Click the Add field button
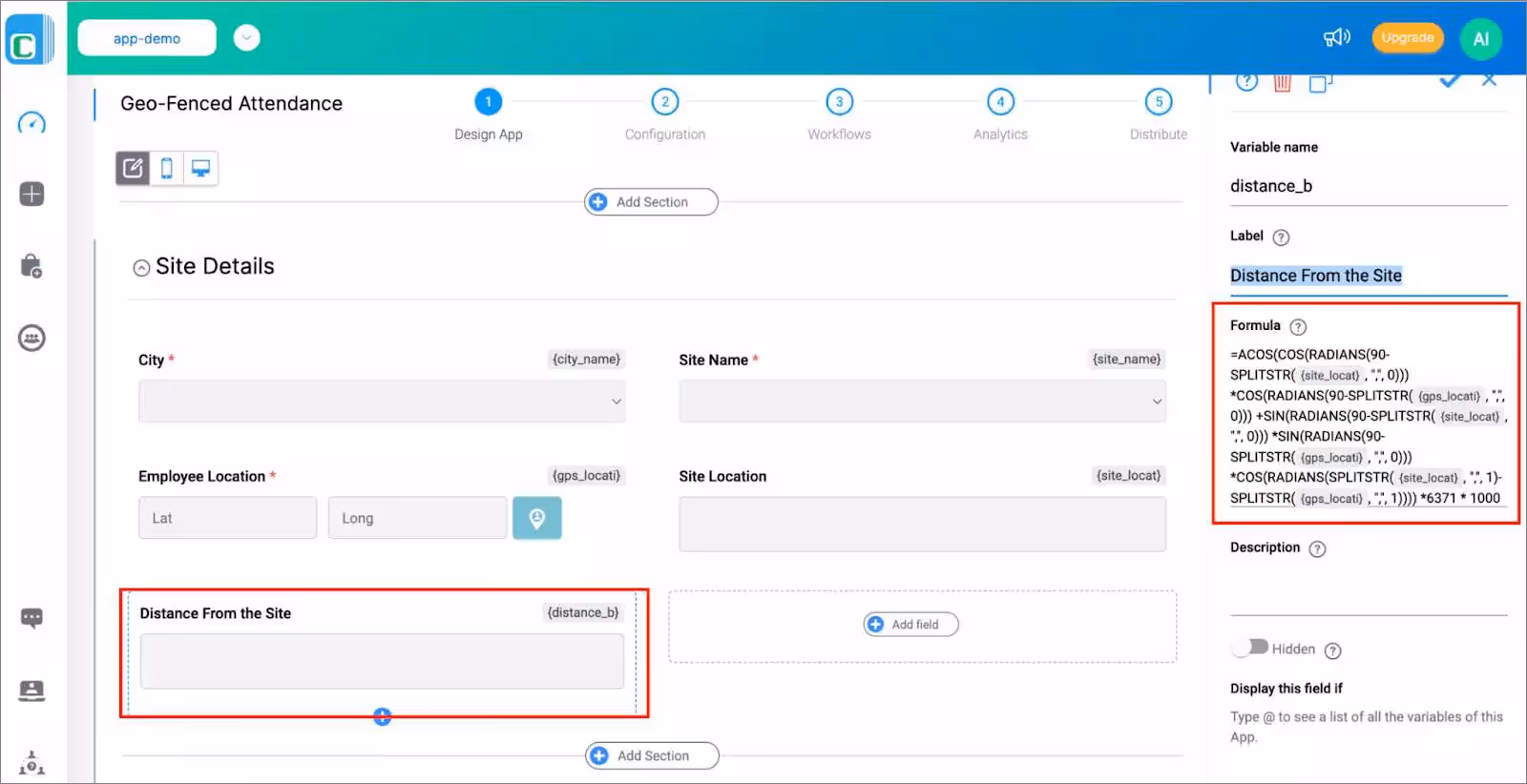 pyautogui.click(x=911, y=625)
